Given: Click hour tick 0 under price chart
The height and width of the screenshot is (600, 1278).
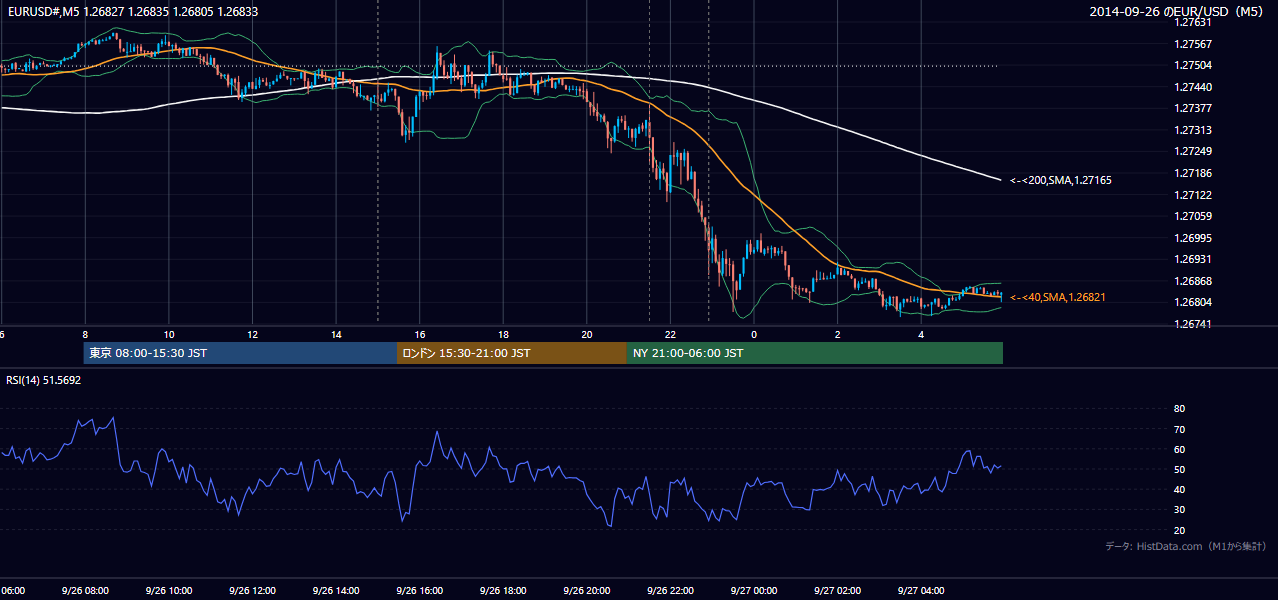Looking at the screenshot, I should [754, 334].
